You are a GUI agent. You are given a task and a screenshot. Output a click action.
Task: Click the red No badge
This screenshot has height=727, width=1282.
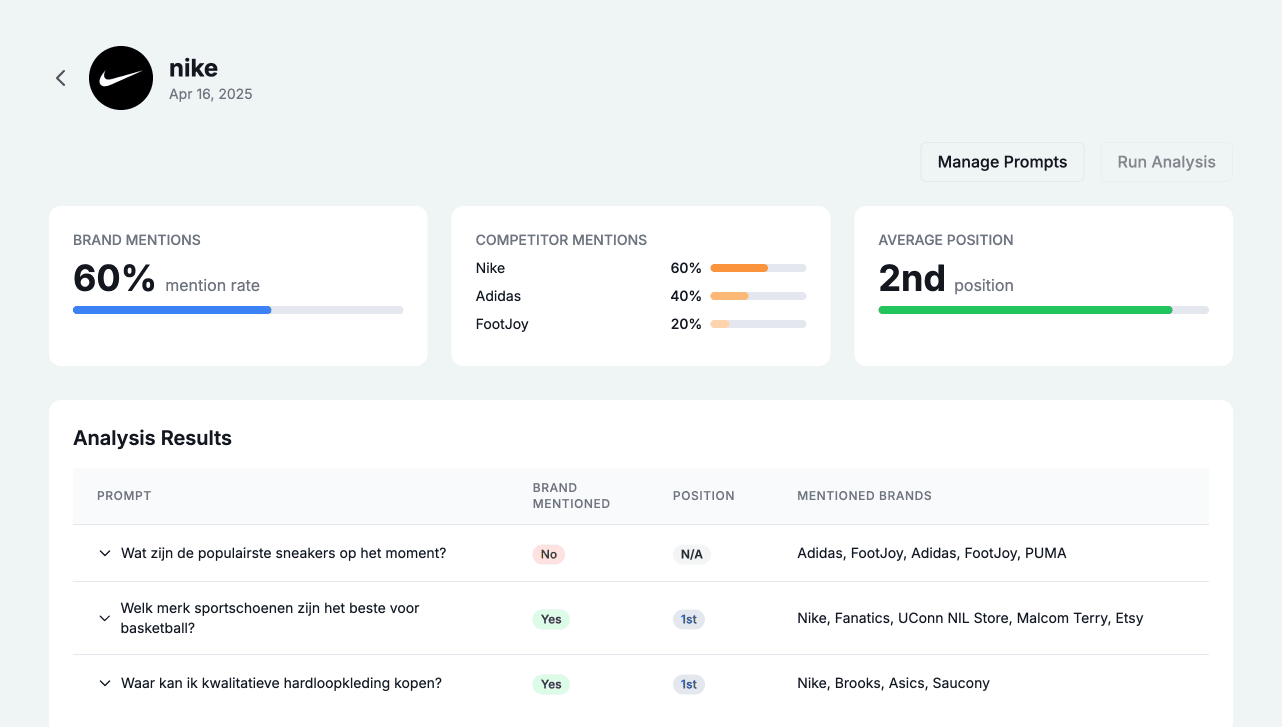[x=549, y=554]
